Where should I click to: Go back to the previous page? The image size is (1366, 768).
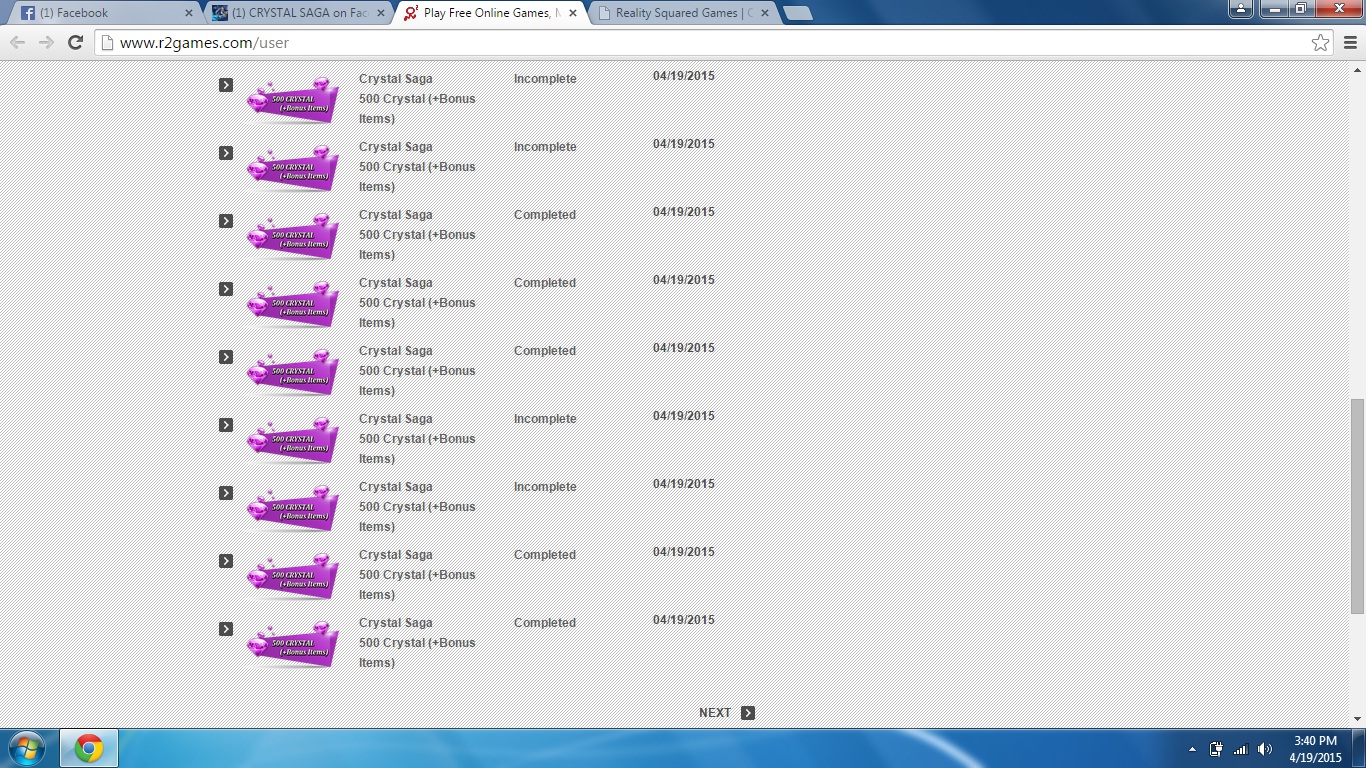17,42
